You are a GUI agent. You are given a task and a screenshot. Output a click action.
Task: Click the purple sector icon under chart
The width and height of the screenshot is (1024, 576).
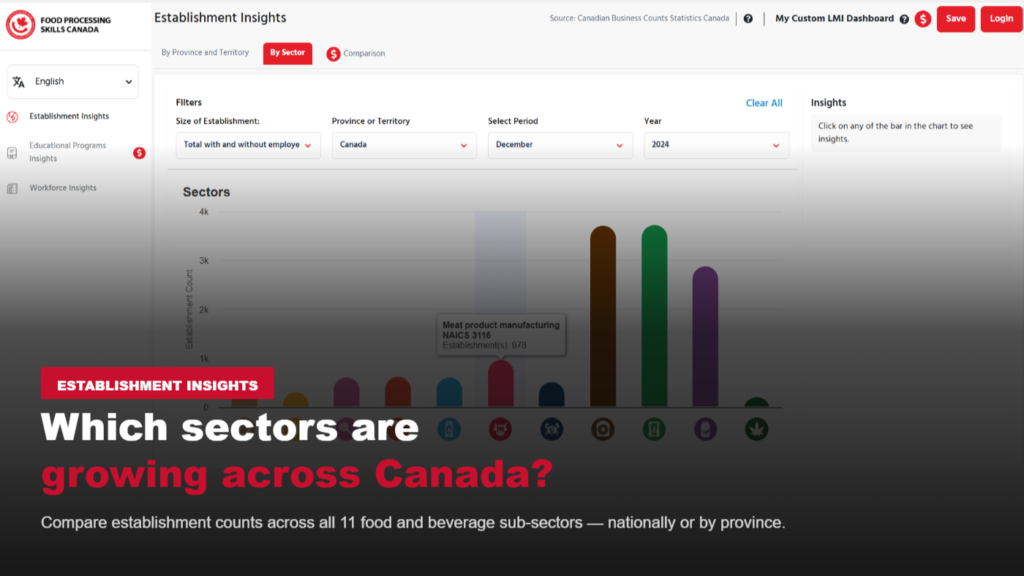click(705, 429)
